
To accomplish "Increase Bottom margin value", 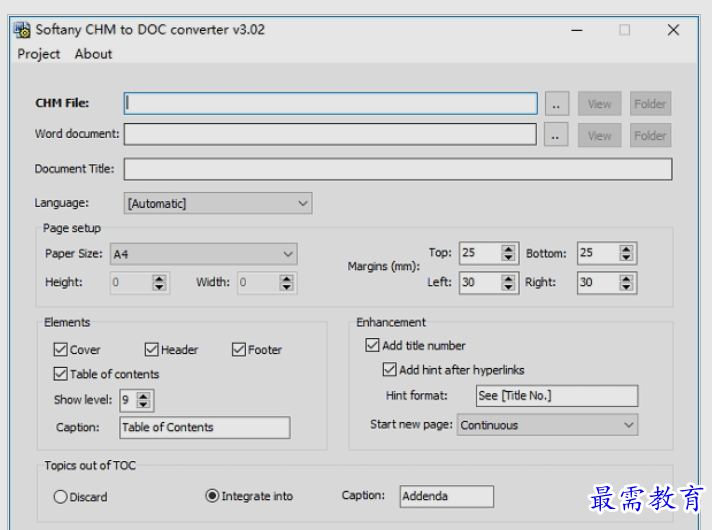I will (626, 249).
